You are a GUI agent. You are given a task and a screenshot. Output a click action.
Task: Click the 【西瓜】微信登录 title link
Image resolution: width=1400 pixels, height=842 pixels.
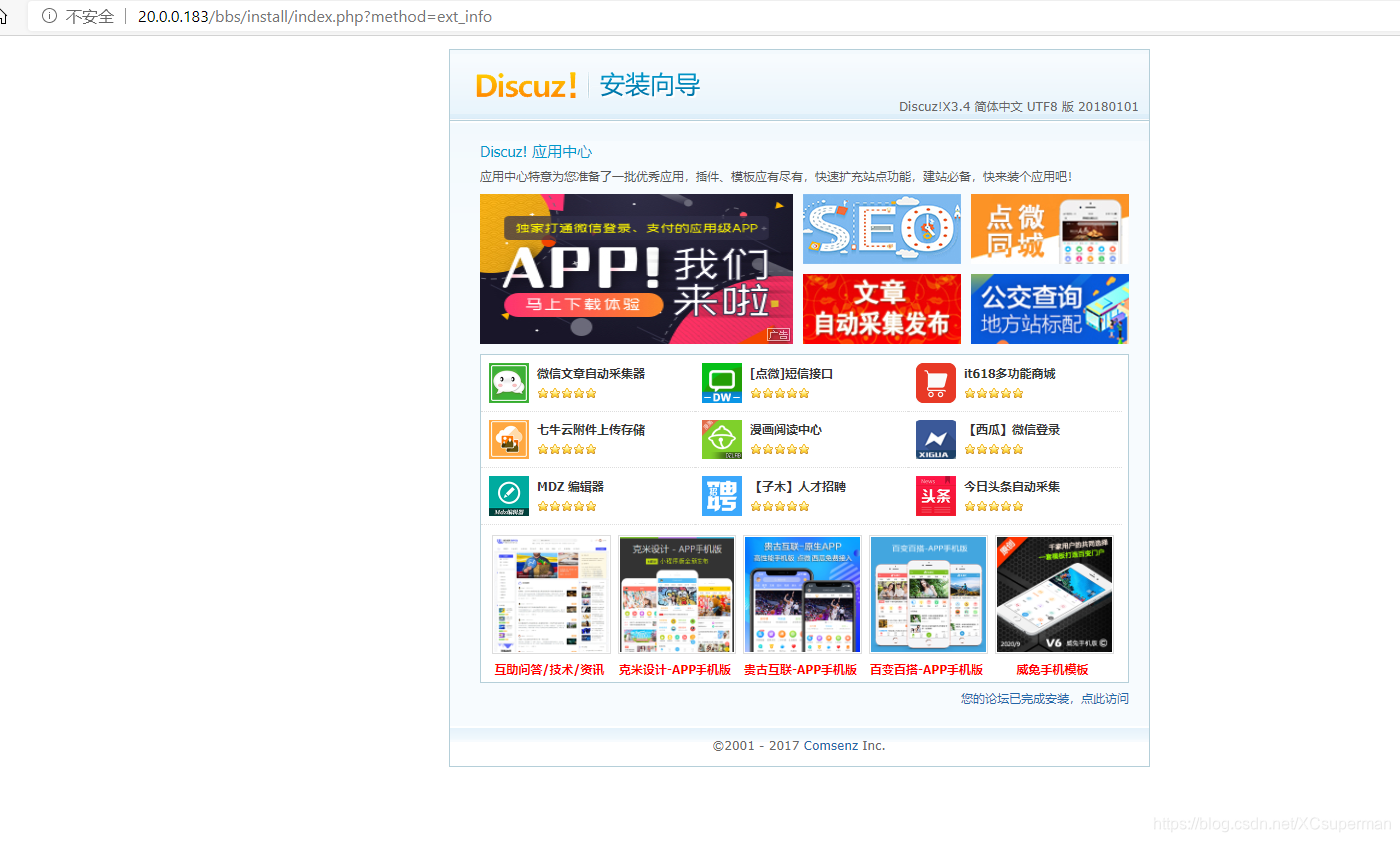1012,430
